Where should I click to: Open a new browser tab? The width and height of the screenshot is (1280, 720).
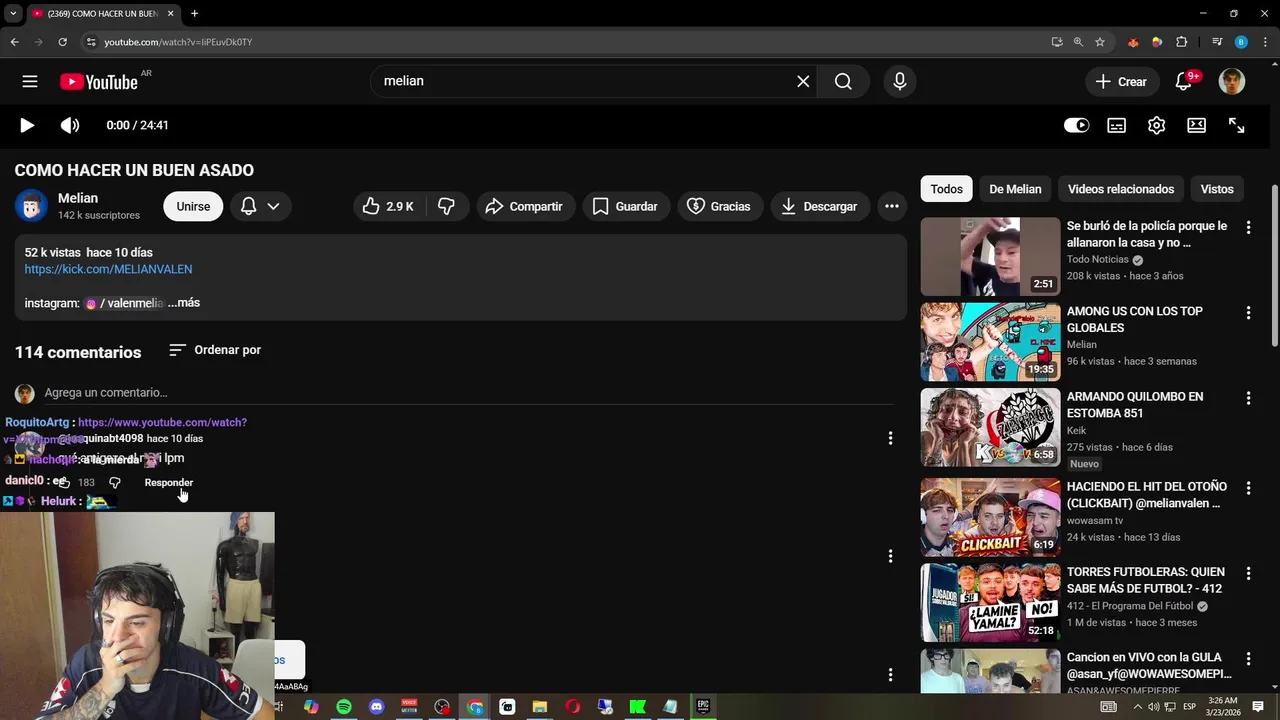194,14
